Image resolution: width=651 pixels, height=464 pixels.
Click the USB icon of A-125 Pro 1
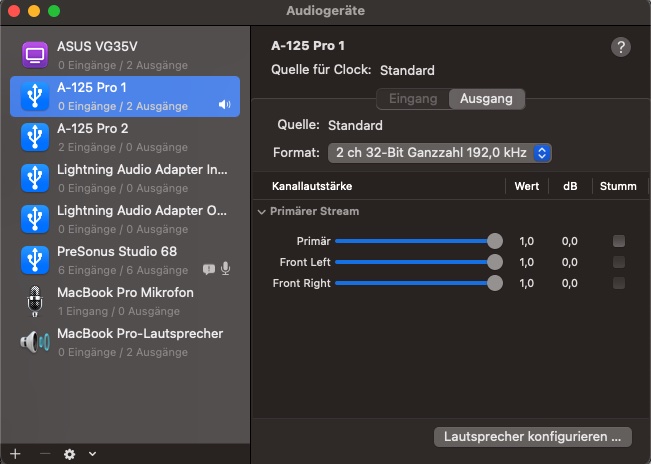pyautogui.click(x=35, y=96)
